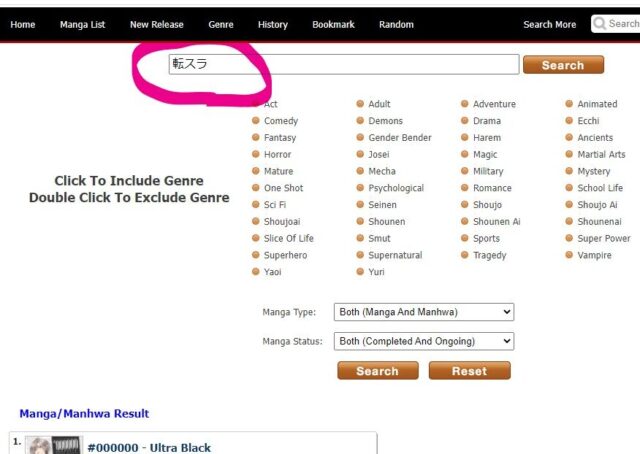Viewport: 640px width, 454px height.
Task: Open the #000000 - Ultra Black result
Action: point(149,447)
